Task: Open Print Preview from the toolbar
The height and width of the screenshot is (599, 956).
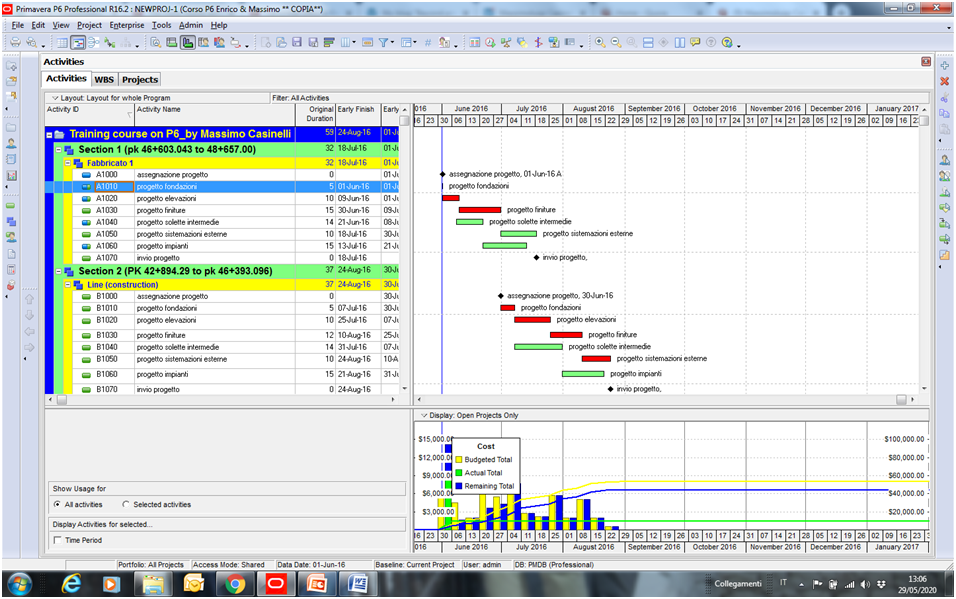Action: pos(30,42)
